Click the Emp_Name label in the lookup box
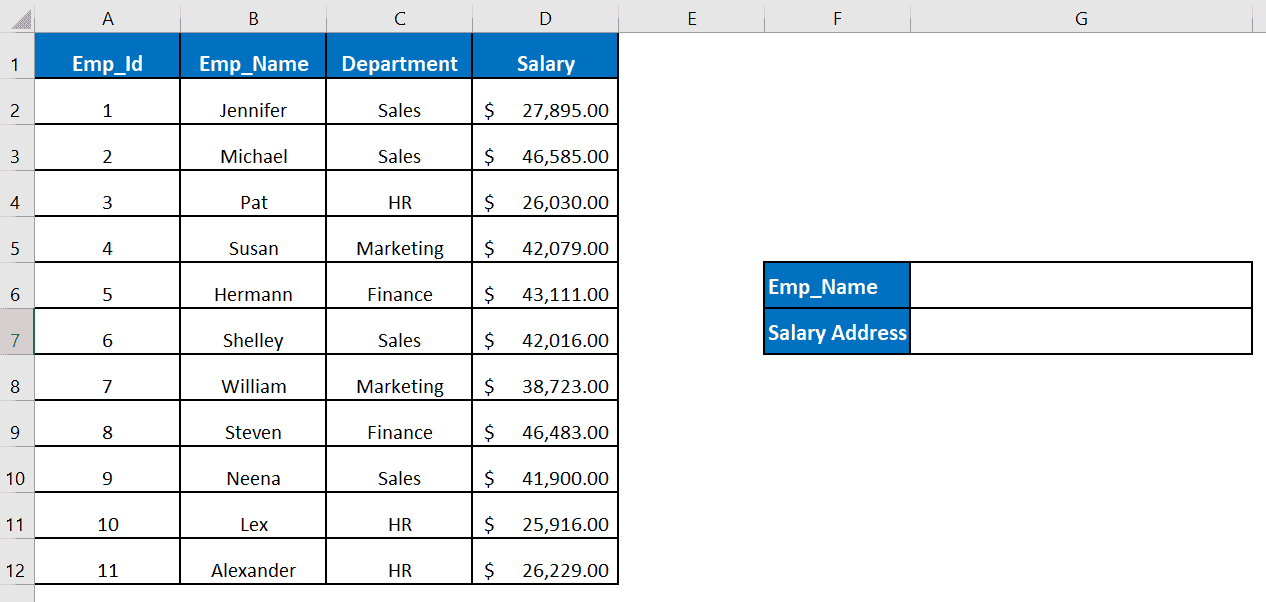The width and height of the screenshot is (1266, 602). 836,286
